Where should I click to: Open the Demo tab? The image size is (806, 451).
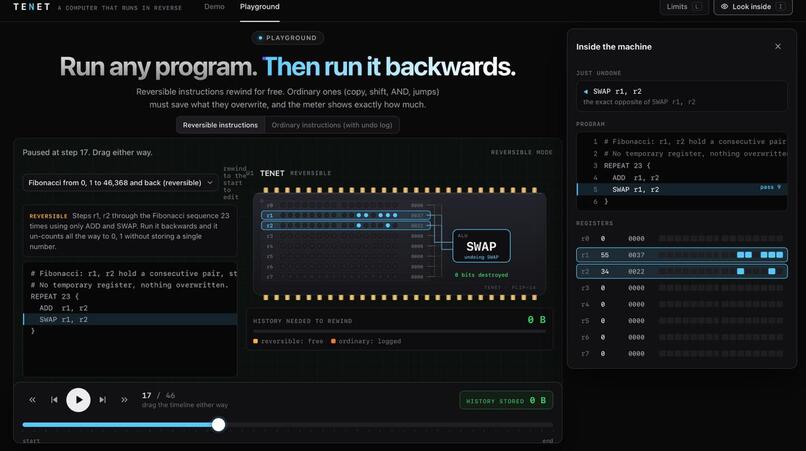[x=214, y=7]
